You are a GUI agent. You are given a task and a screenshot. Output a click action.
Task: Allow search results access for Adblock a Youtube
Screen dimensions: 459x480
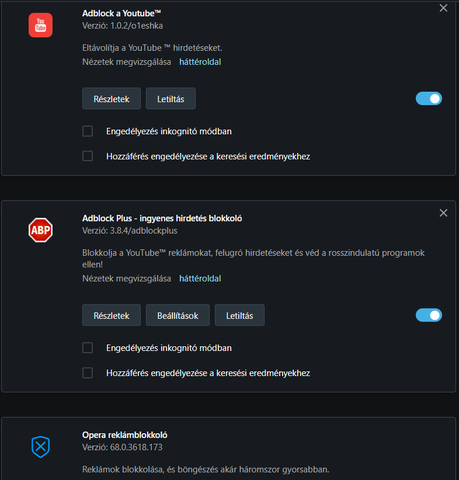(x=88, y=156)
